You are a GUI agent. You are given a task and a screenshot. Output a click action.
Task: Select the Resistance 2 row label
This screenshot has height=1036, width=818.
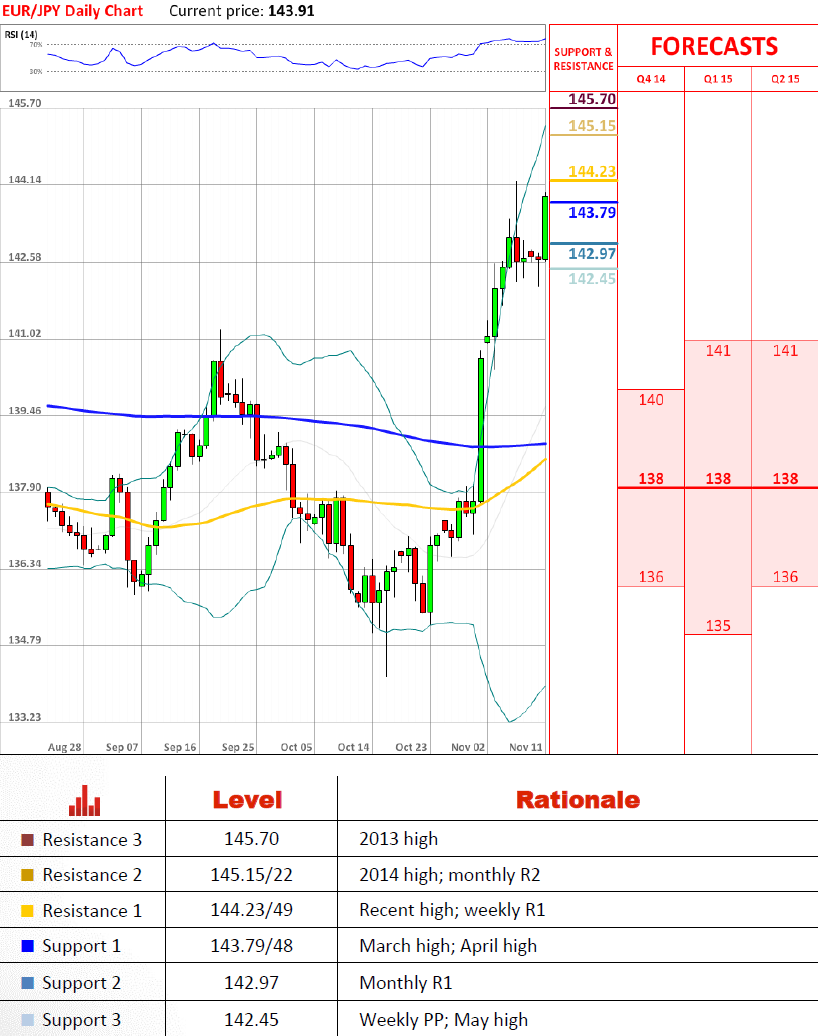pos(92,875)
